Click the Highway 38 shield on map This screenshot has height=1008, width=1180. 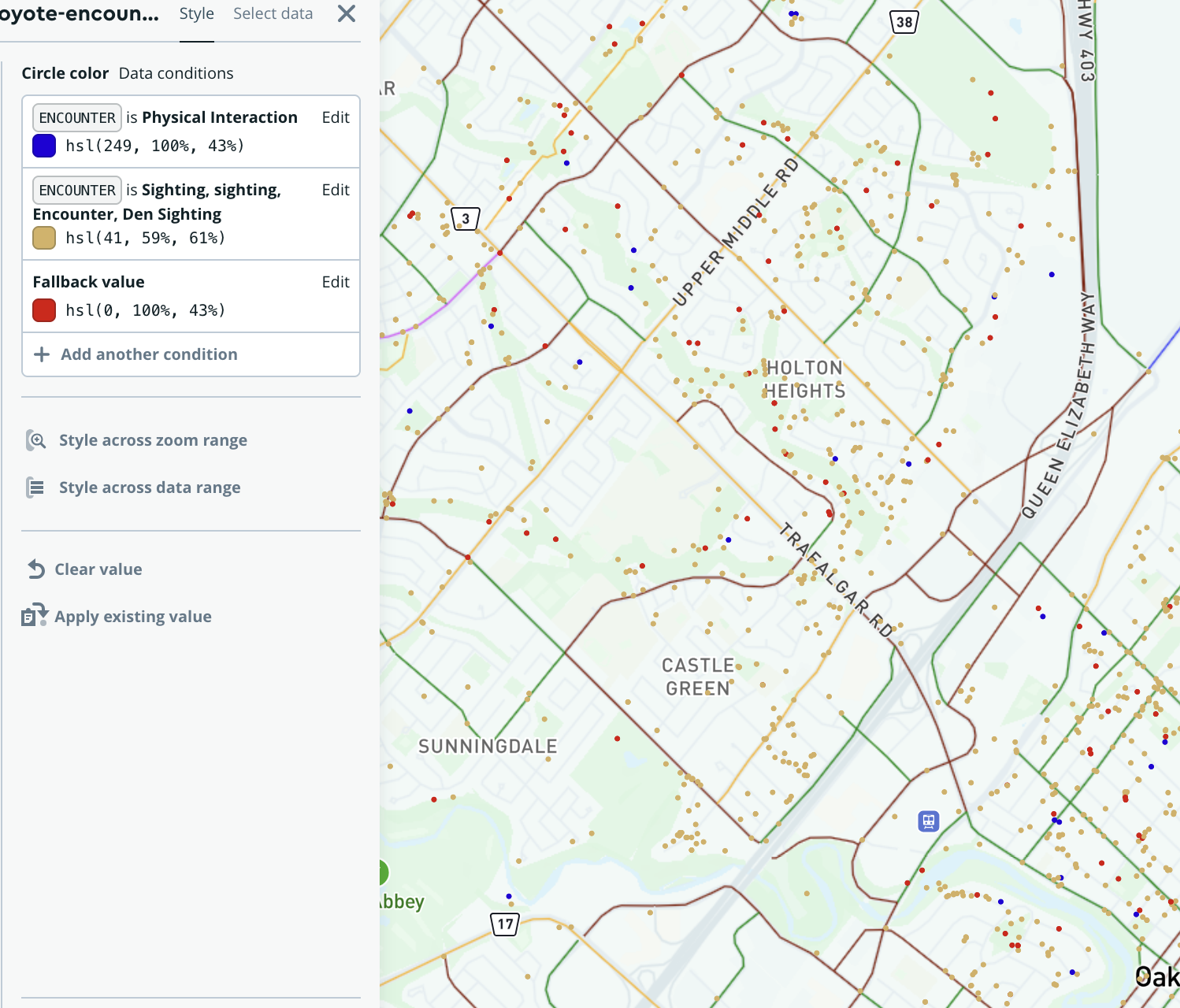904,22
